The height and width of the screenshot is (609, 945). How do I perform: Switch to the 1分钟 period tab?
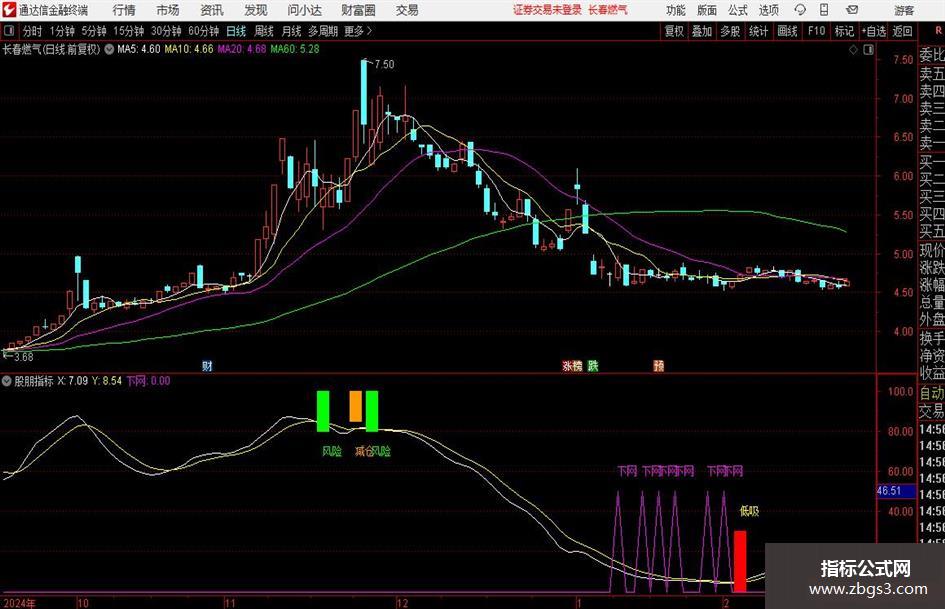(x=61, y=31)
